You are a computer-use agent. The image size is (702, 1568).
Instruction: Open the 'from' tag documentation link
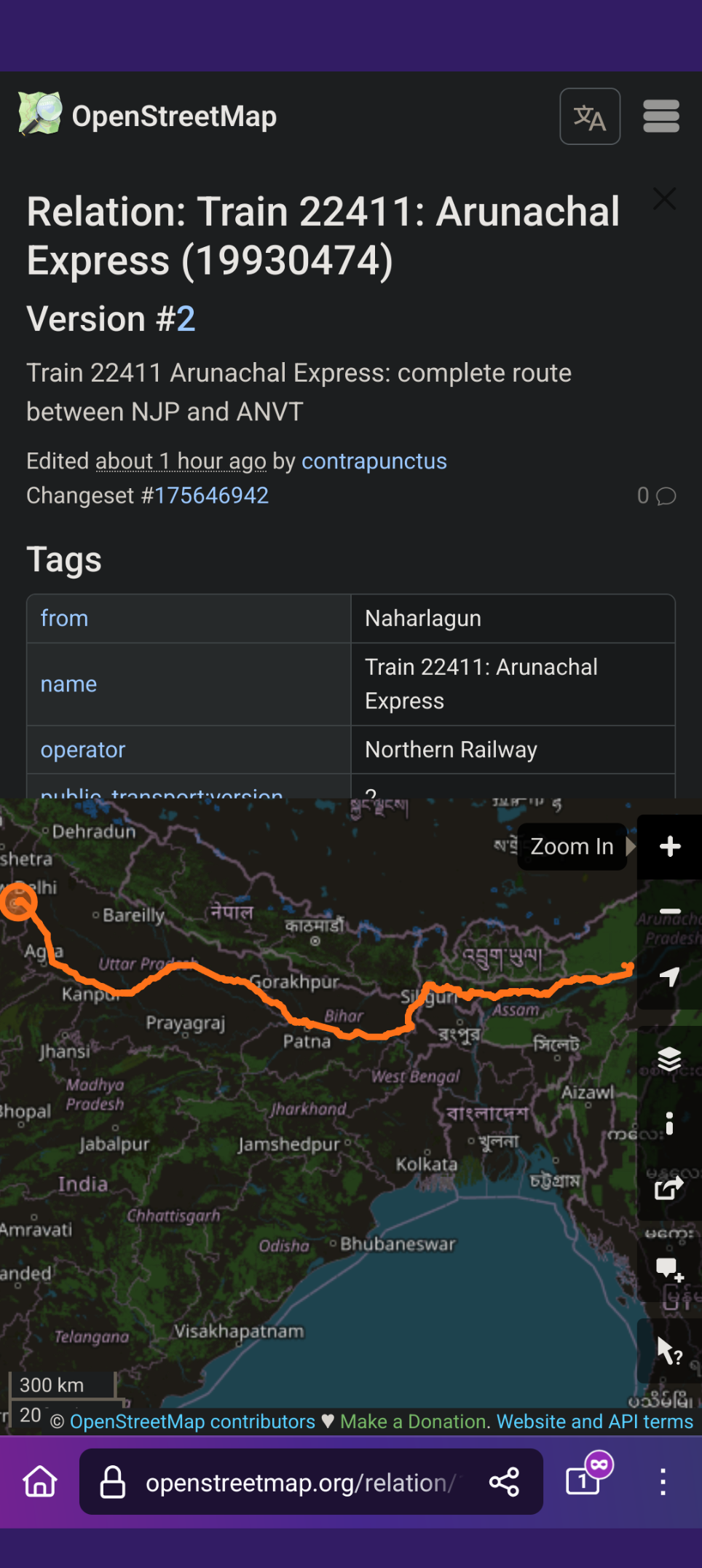[64, 618]
